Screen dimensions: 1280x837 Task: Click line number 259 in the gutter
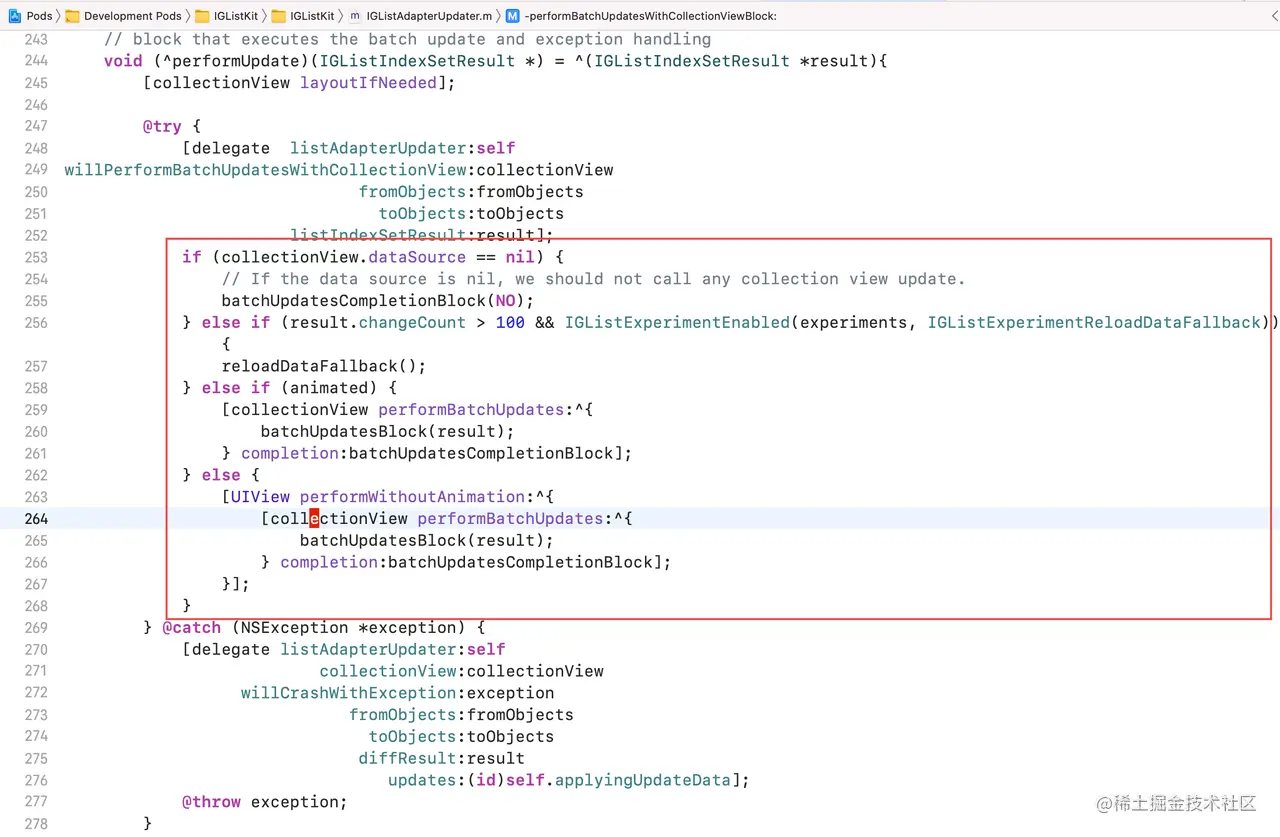point(36,409)
